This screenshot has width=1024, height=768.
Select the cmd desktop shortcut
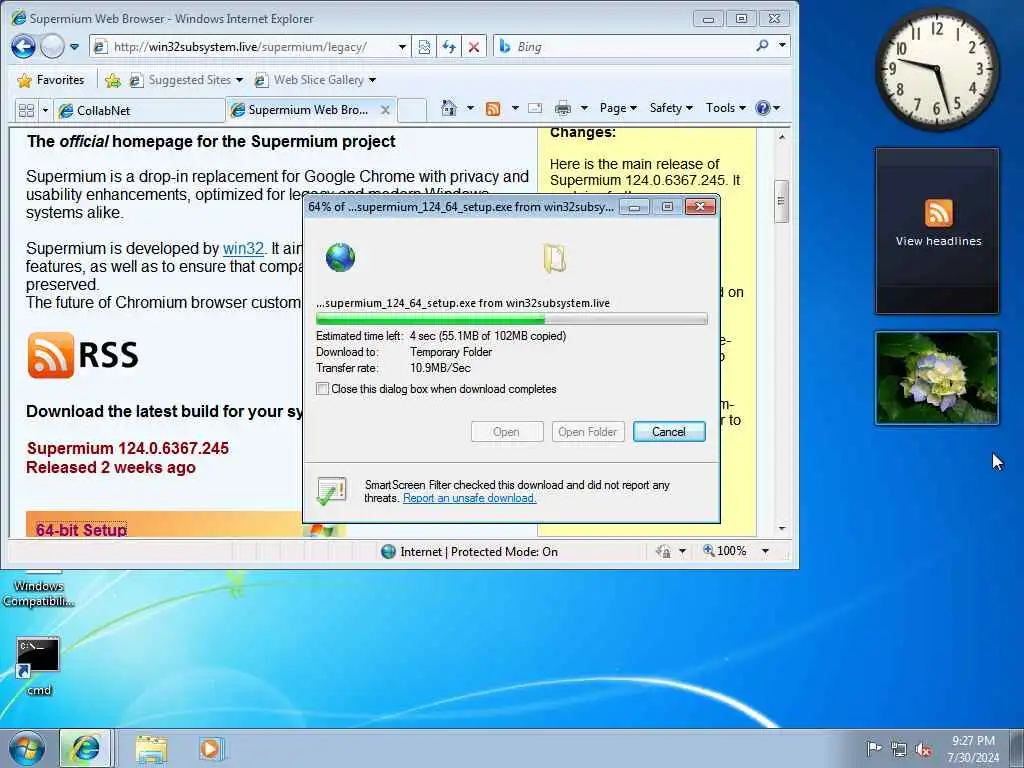point(39,665)
